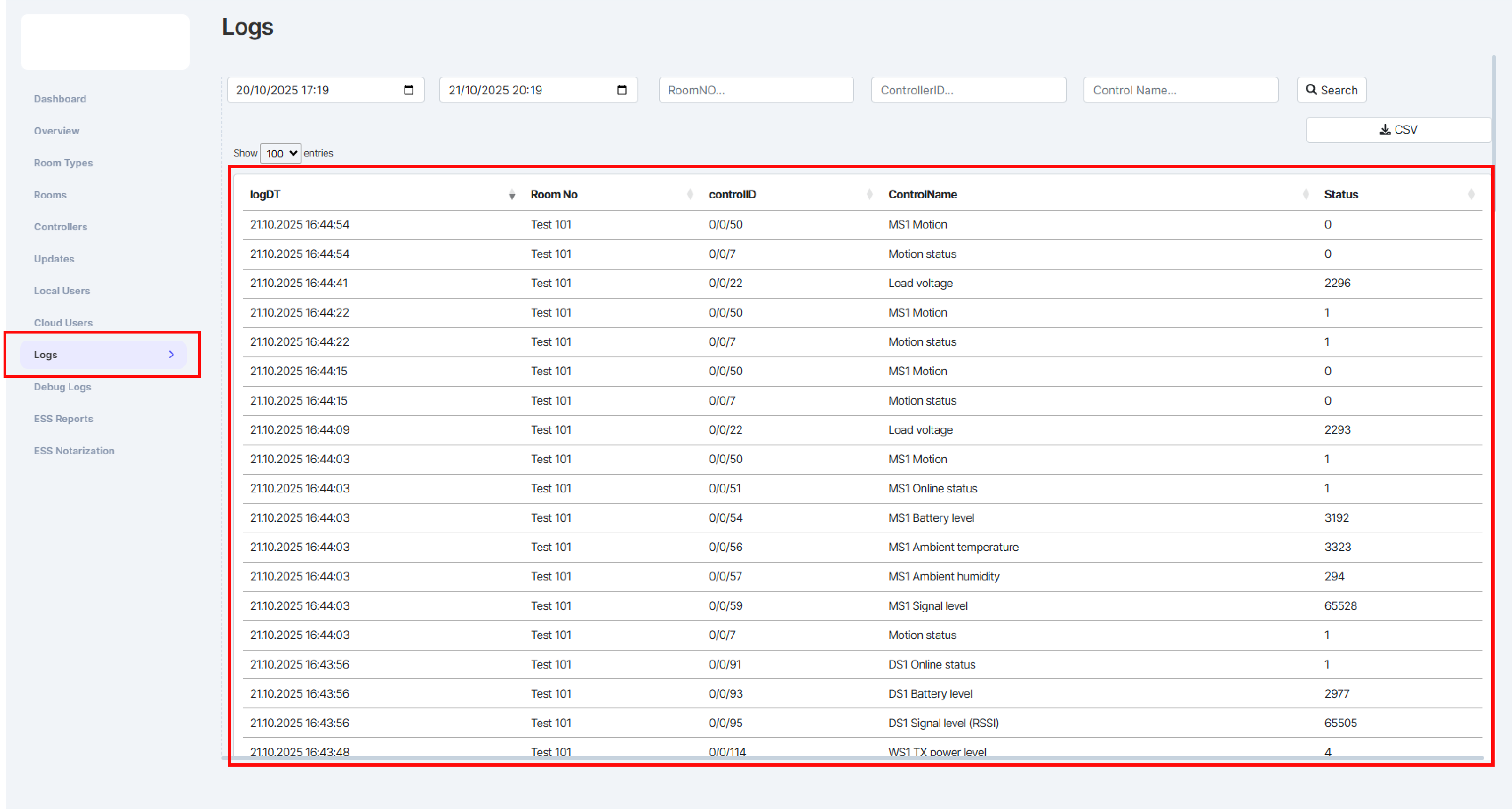Go to the Dashboard sidebar item
1512x809 pixels.
[60, 99]
